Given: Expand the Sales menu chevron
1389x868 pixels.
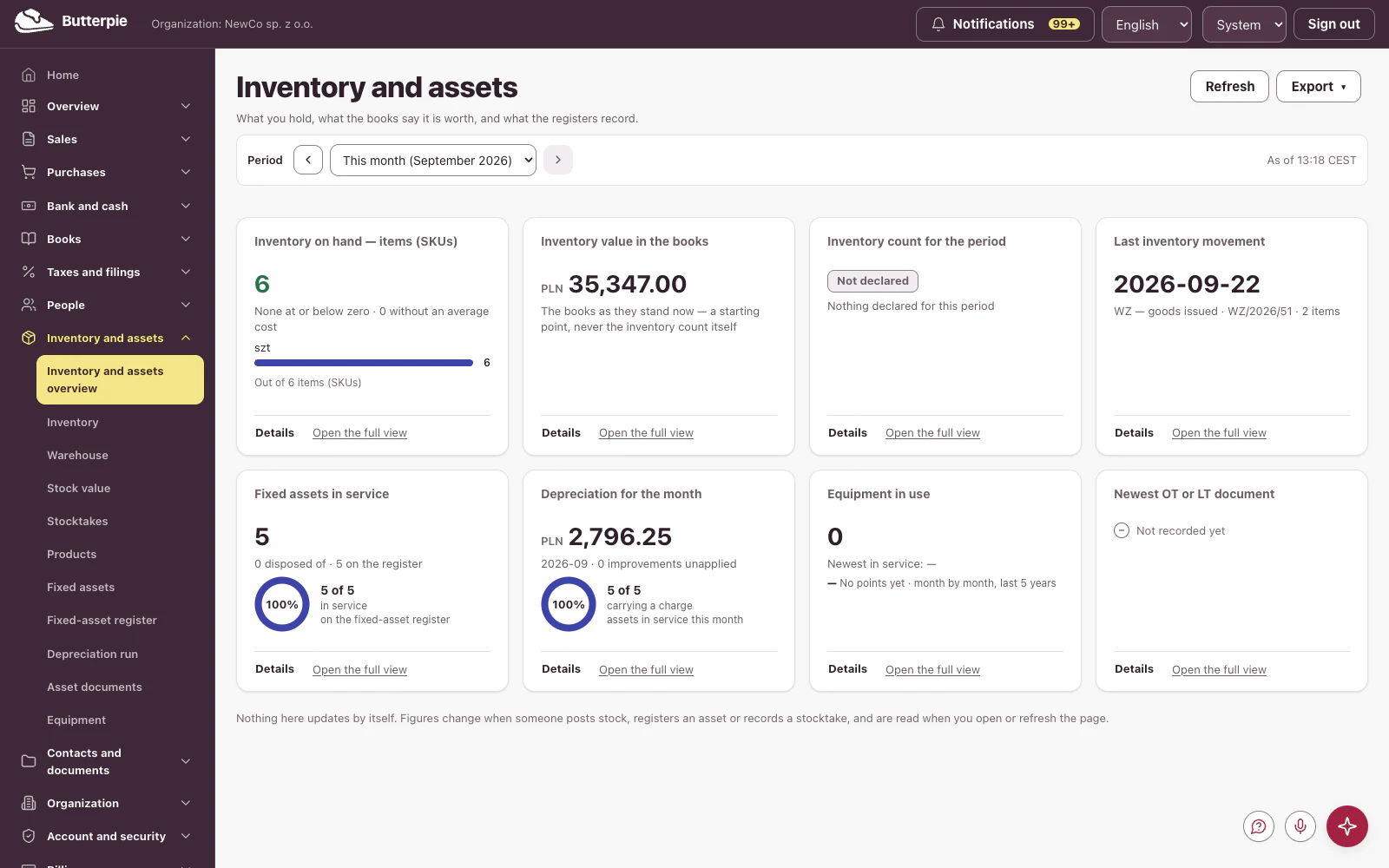Looking at the screenshot, I should [186, 139].
